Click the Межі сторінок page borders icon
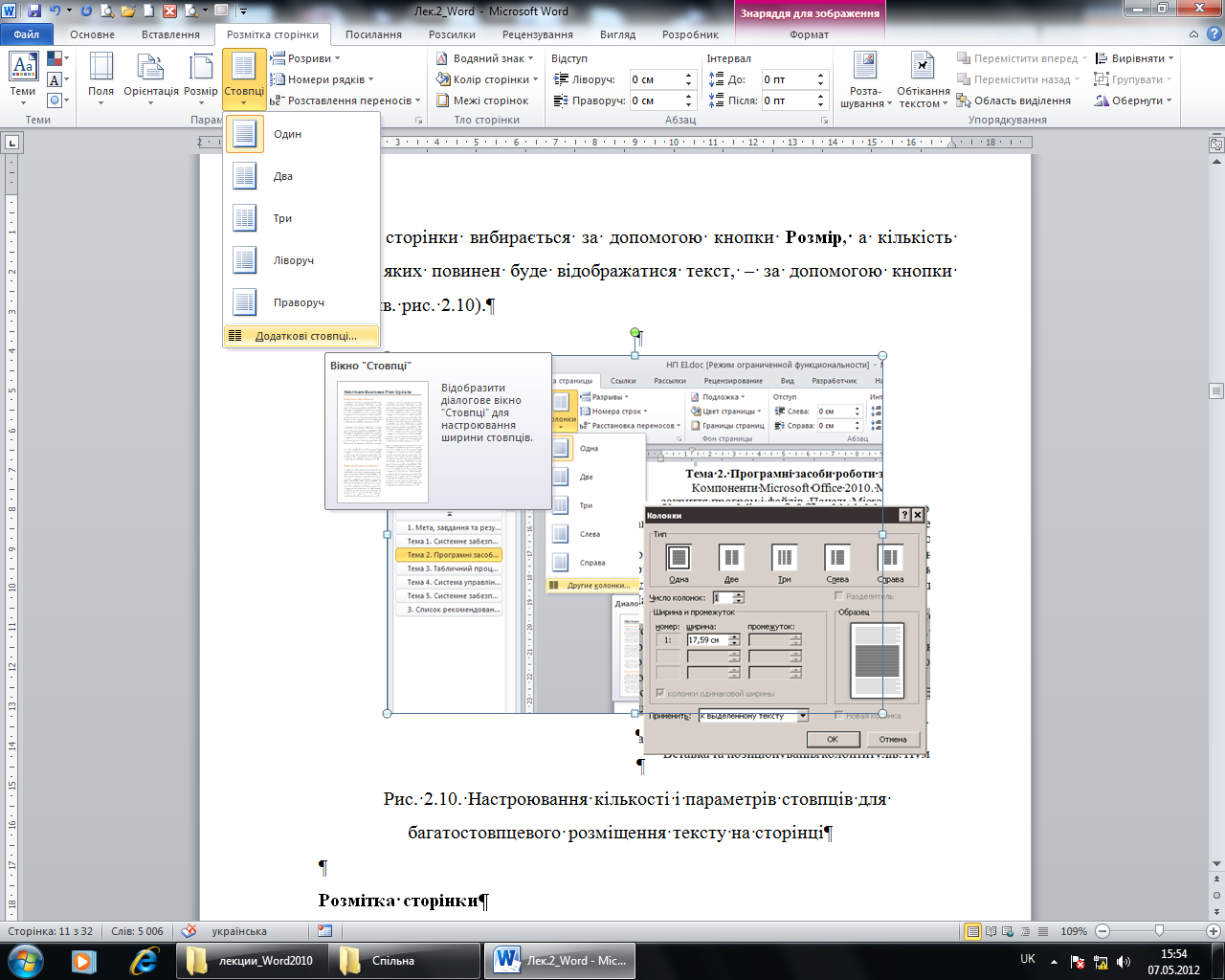 [443, 100]
